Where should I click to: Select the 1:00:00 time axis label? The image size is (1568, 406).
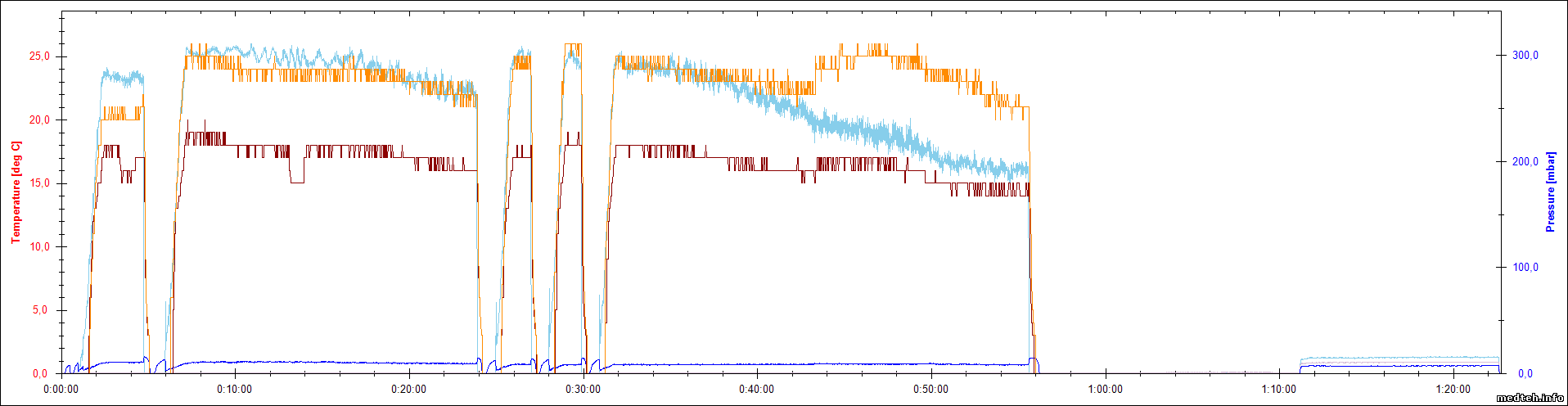coord(1105,390)
